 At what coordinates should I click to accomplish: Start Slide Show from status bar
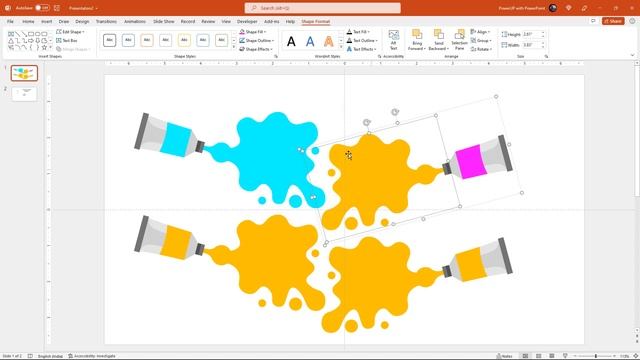coord(565,356)
